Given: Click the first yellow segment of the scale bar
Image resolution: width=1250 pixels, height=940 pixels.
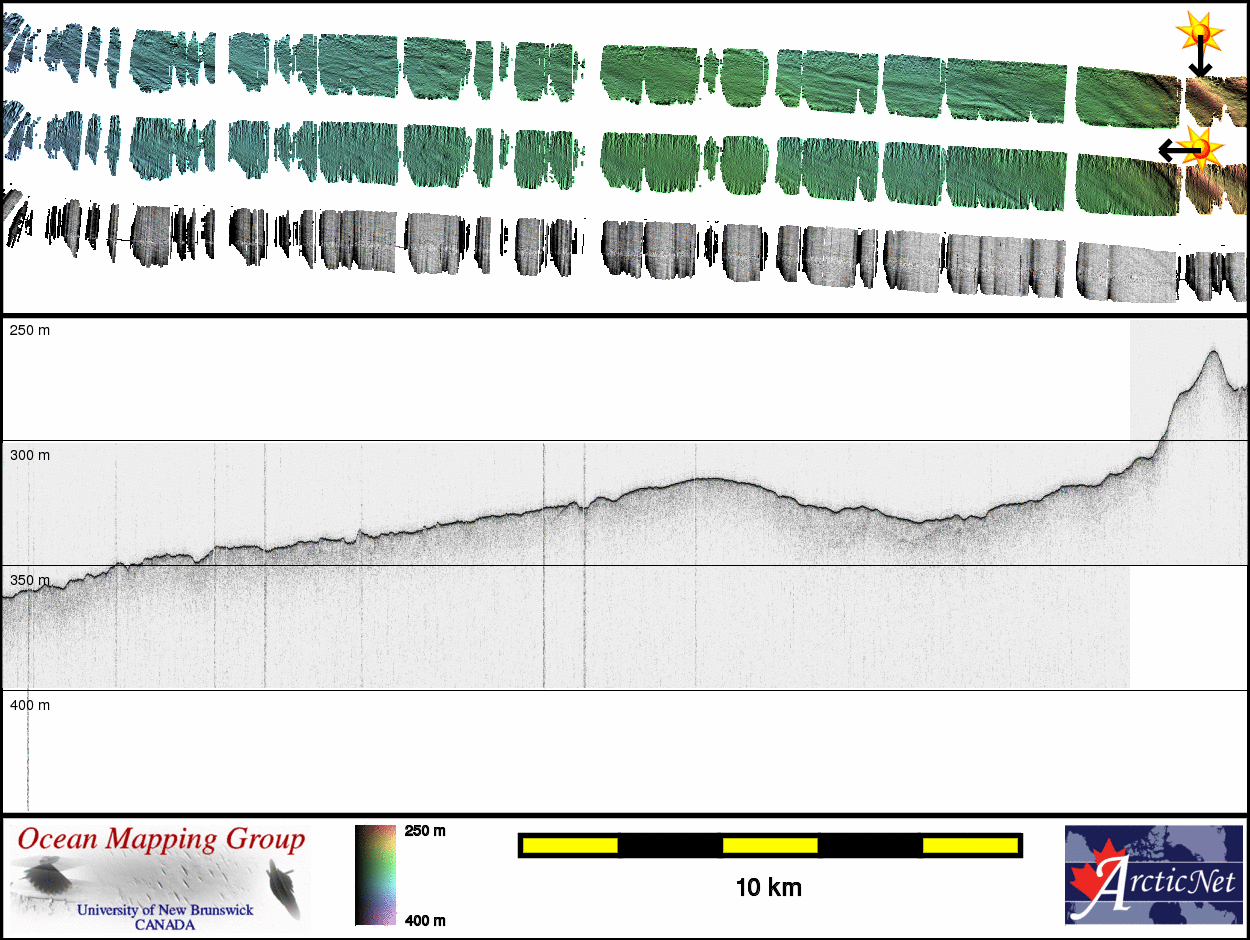Looking at the screenshot, I should pos(570,846).
